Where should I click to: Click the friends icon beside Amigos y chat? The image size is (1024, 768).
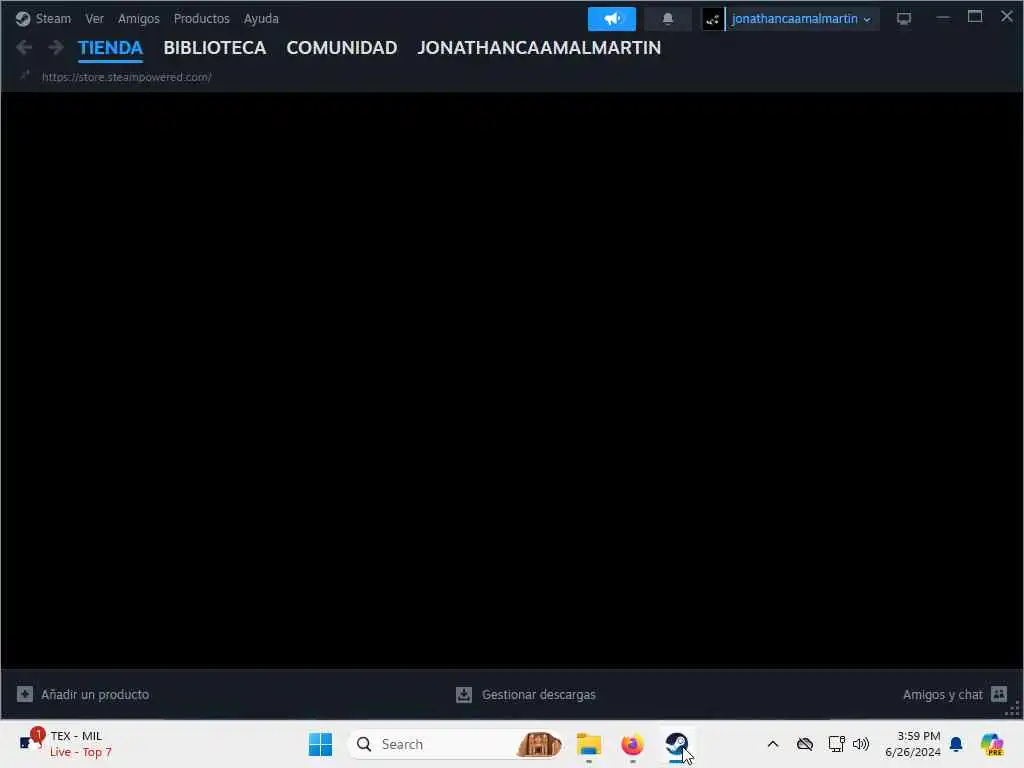(999, 694)
